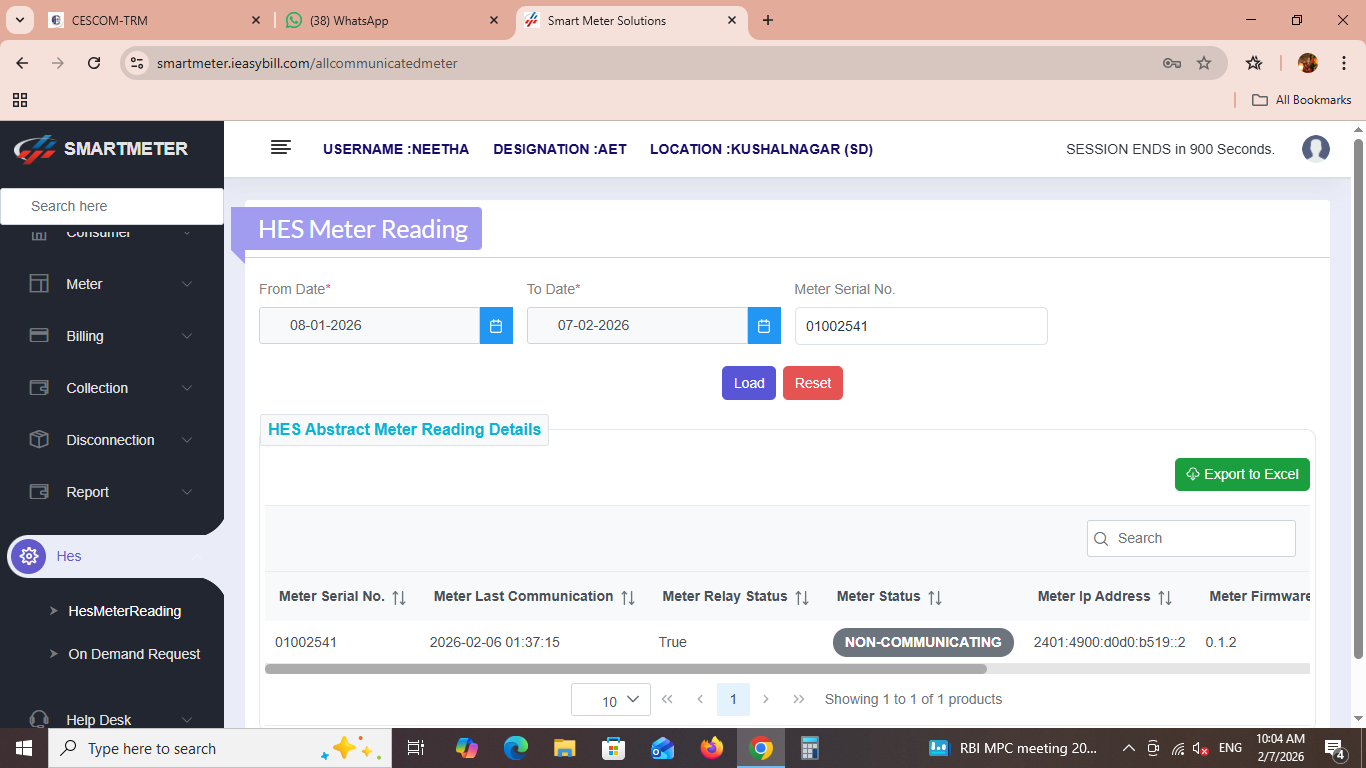Viewport: 1366px width, 768px height.
Task: Click the user profile avatar beside session timer
Action: [1316, 149]
